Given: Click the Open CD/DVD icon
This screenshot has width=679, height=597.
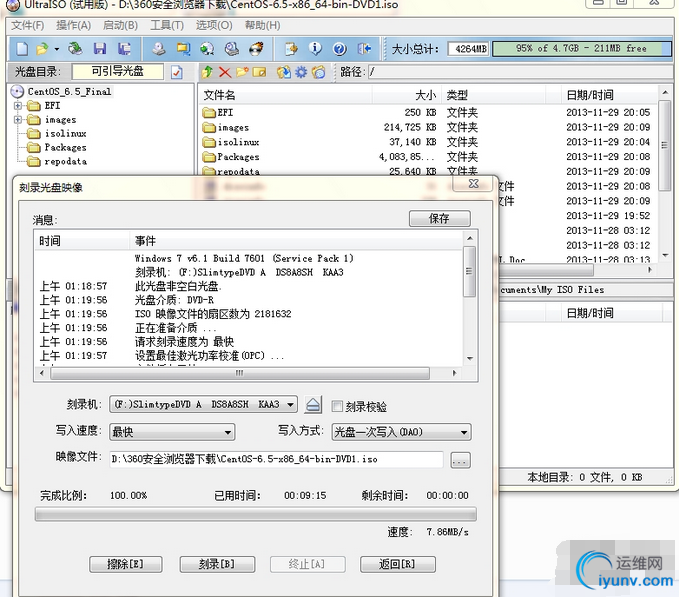Looking at the screenshot, I should [x=75, y=48].
